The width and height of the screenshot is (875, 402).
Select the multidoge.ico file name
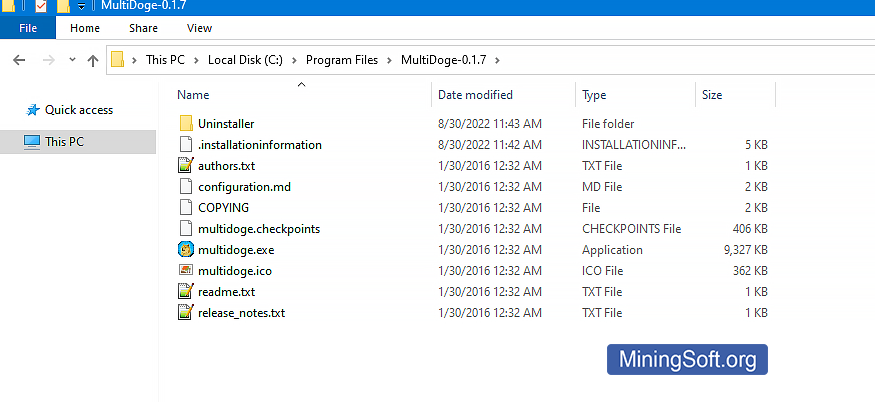coord(235,271)
